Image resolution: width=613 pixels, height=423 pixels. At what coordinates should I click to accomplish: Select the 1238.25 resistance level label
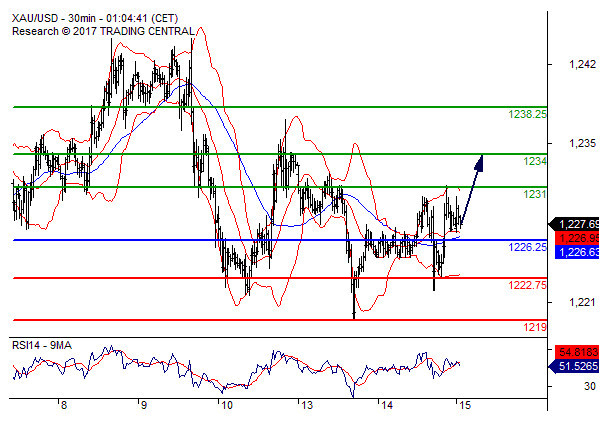pos(527,114)
